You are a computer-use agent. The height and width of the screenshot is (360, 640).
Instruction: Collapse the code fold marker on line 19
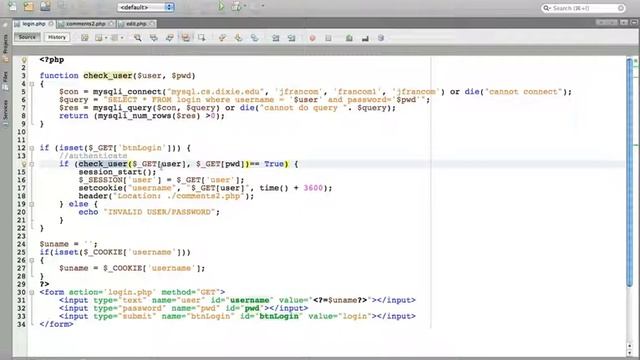point(31,204)
